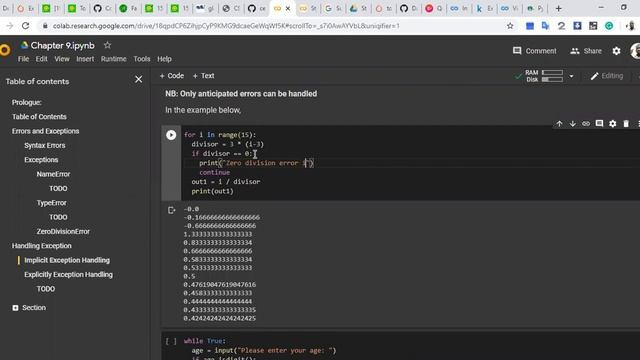This screenshot has height=360, width=640.
Task: Click the TODO entry under NameError
Action: click(58, 189)
